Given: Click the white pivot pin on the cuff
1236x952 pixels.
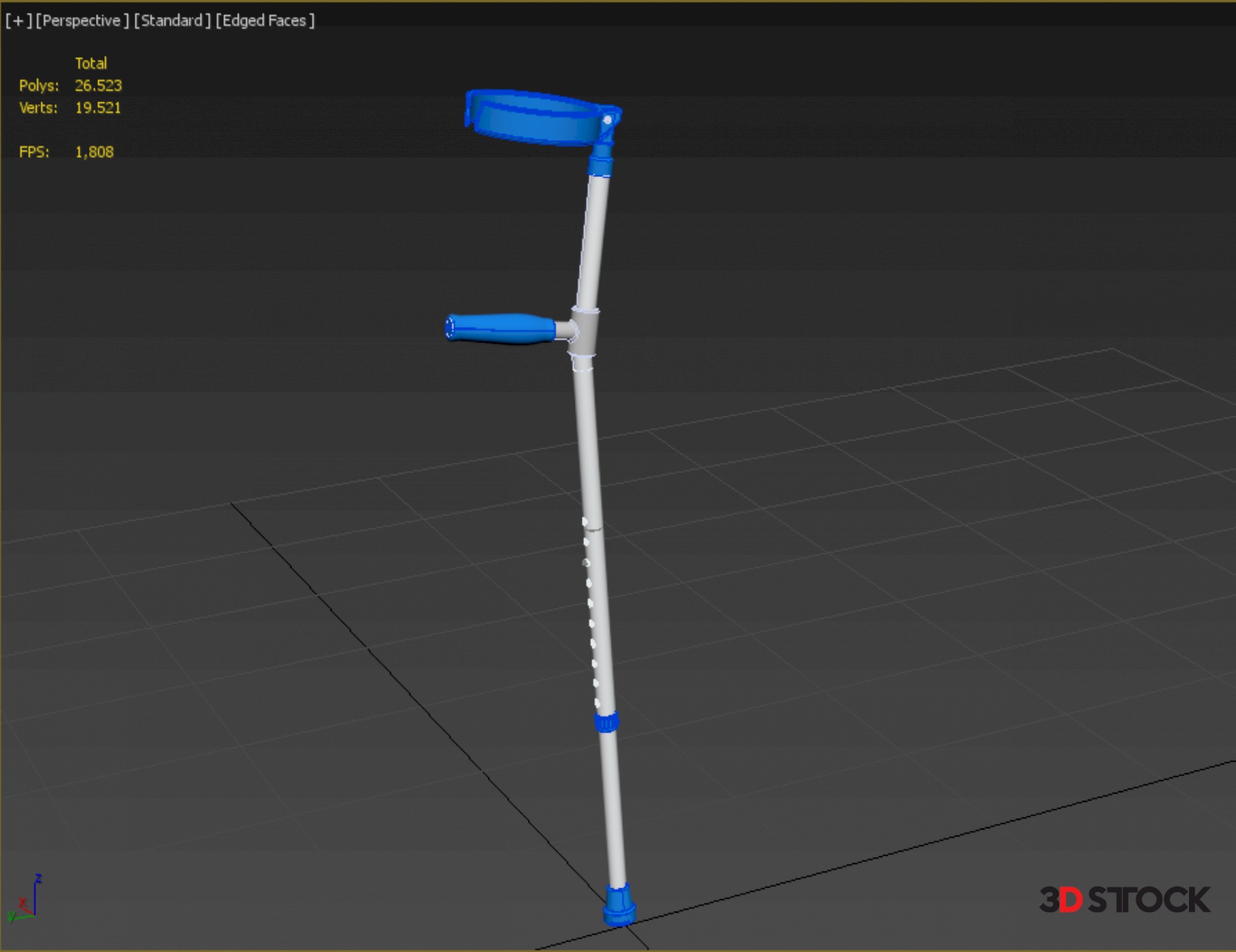Looking at the screenshot, I should [607, 120].
